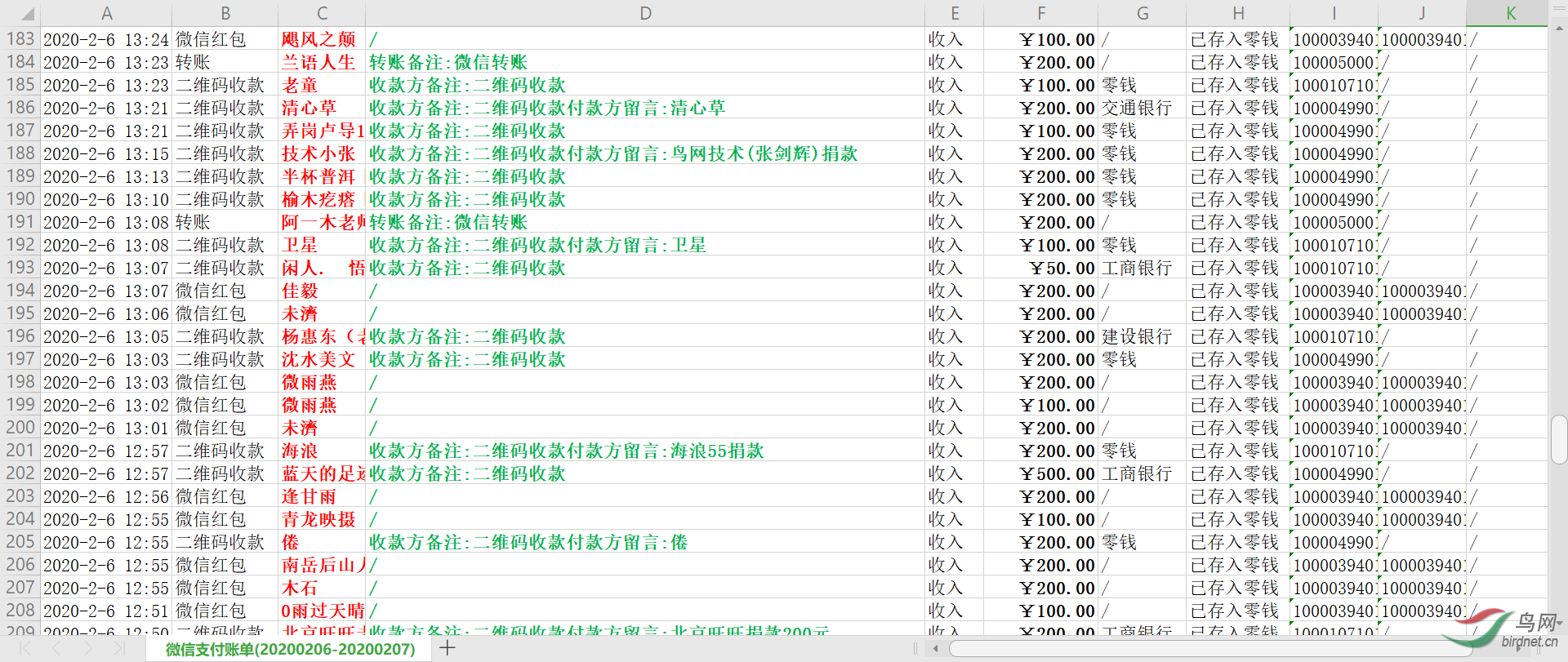Click timestamp cell 2020-2-6 13:15

tap(106, 153)
